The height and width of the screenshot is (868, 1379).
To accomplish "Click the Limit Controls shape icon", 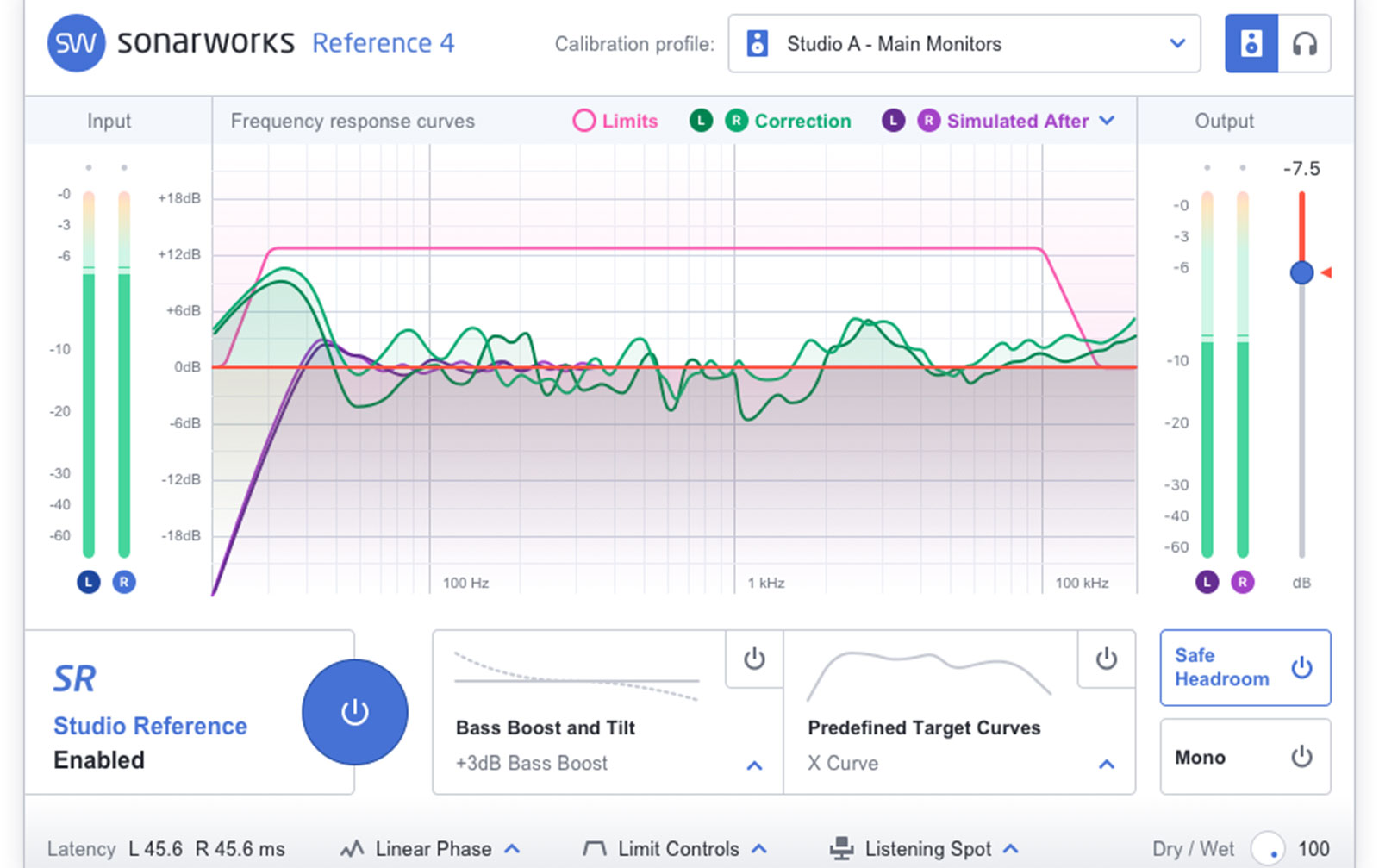I will coord(595,849).
